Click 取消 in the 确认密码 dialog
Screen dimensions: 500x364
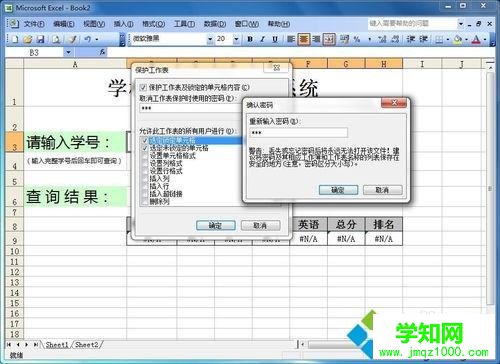382,190
